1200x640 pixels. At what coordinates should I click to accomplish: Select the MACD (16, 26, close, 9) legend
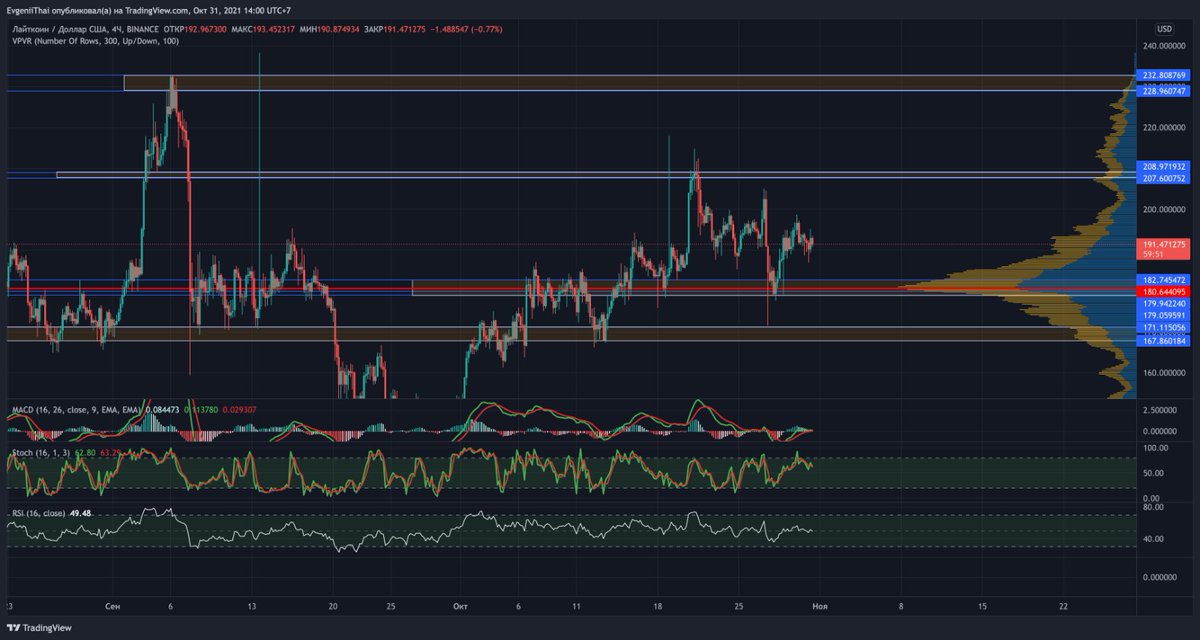[x=75, y=409]
